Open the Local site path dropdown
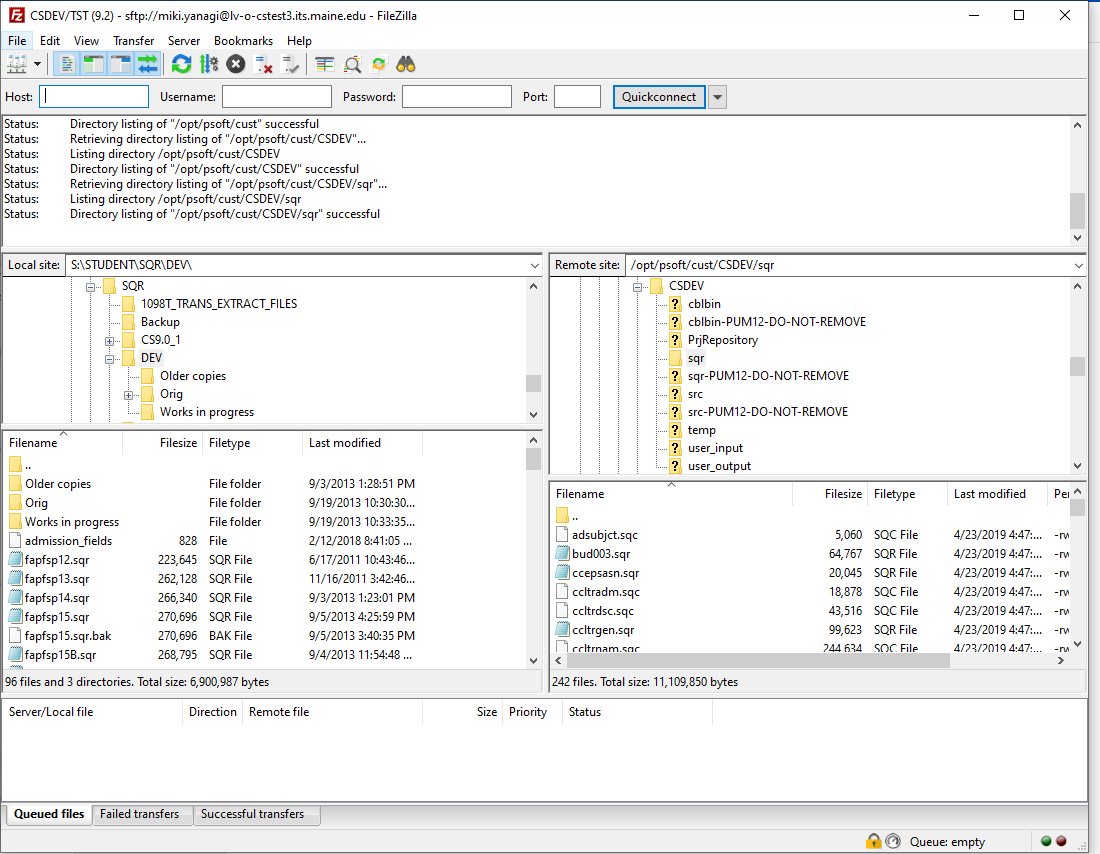The width and height of the screenshot is (1100, 854). pos(535,265)
